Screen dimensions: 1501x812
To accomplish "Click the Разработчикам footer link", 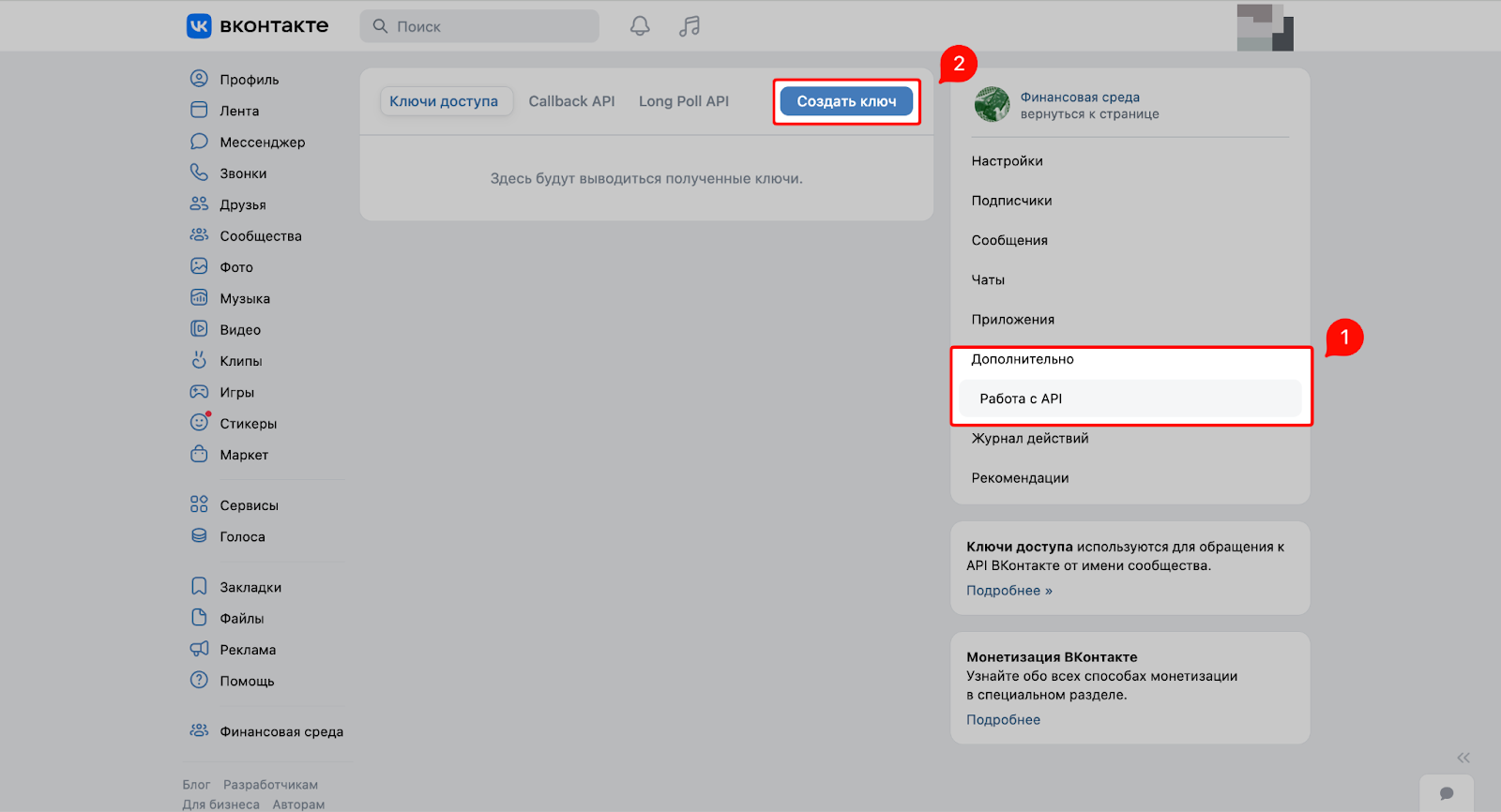I will [270, 785].
